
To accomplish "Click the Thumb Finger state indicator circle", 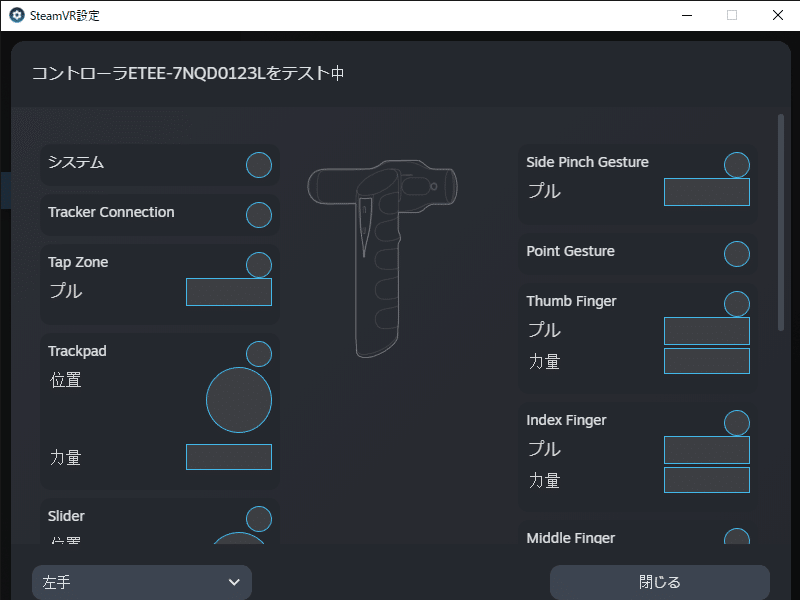I will click(x=737, y=304).
